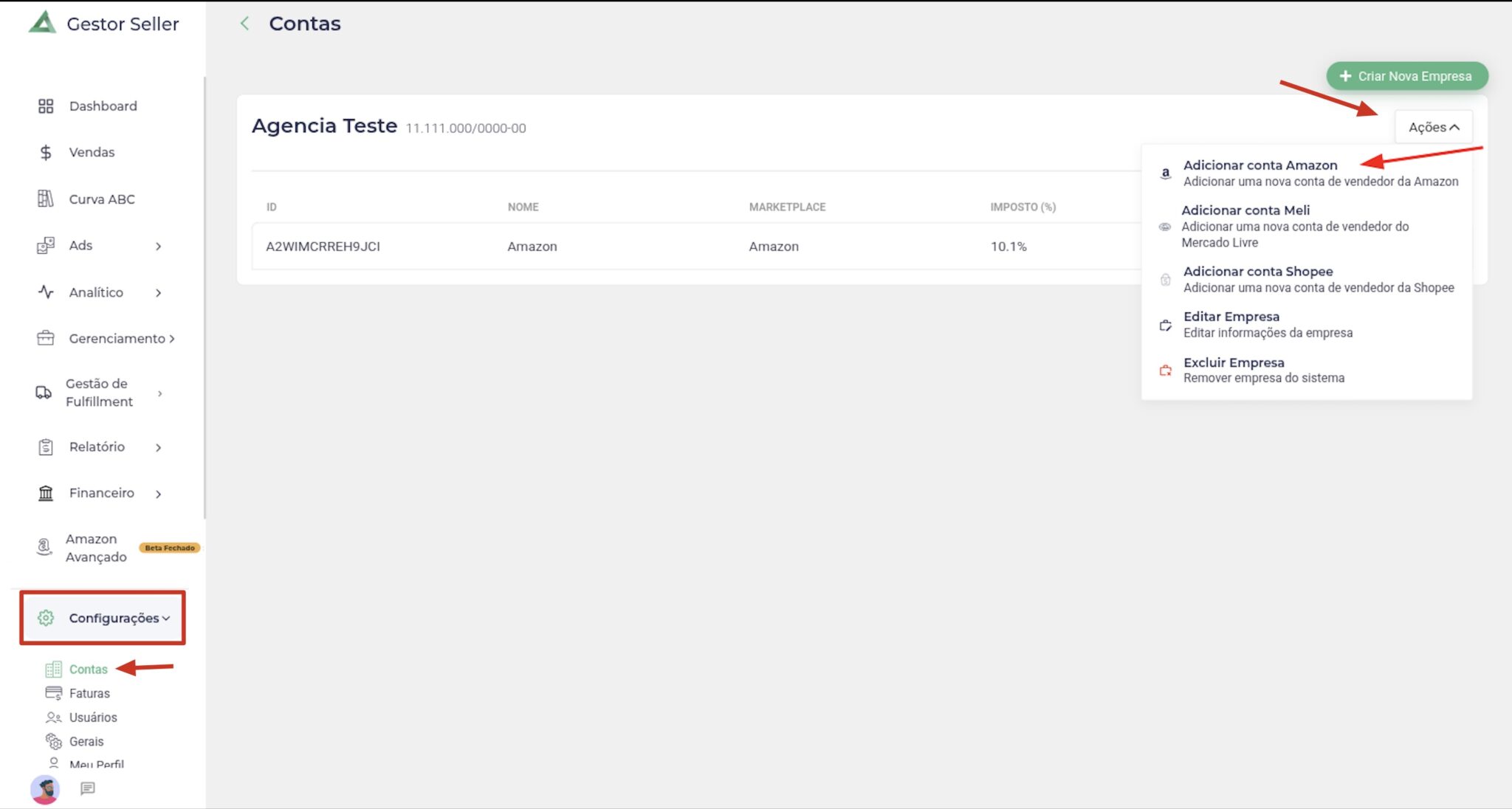Expand the Analítico submenu chevron
The height and width of the screenshot is (809, 1512).
(158, 293)
